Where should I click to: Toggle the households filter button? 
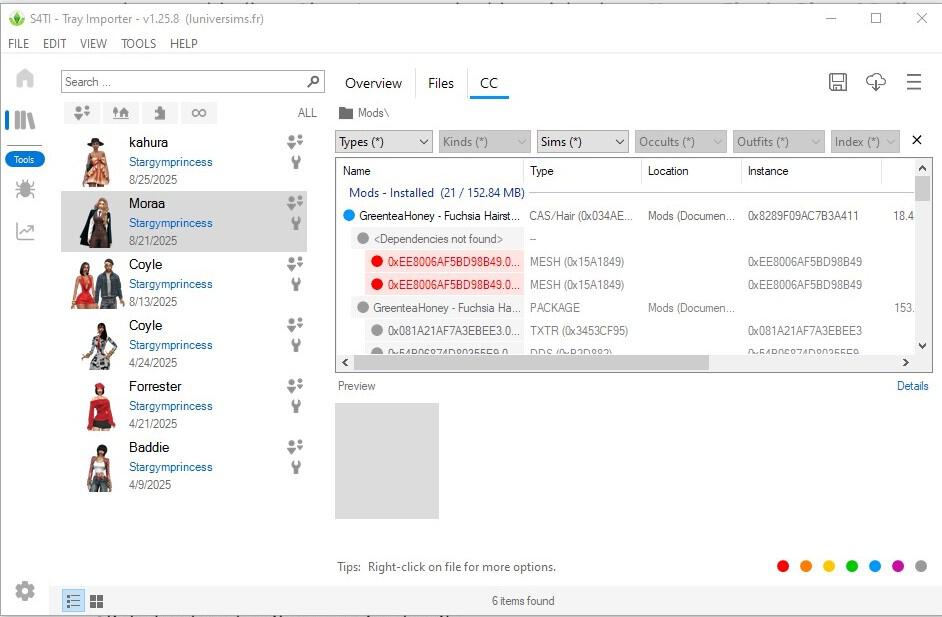click(82, 113)
